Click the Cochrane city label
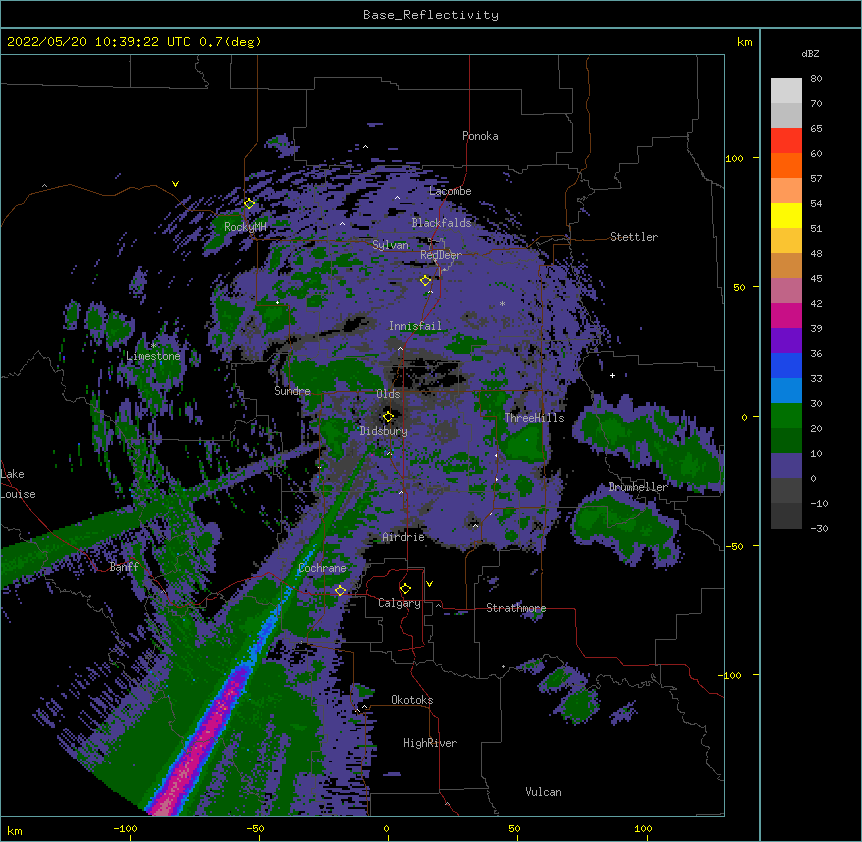Viewport: 862px width, 842px height. [322, 568]
